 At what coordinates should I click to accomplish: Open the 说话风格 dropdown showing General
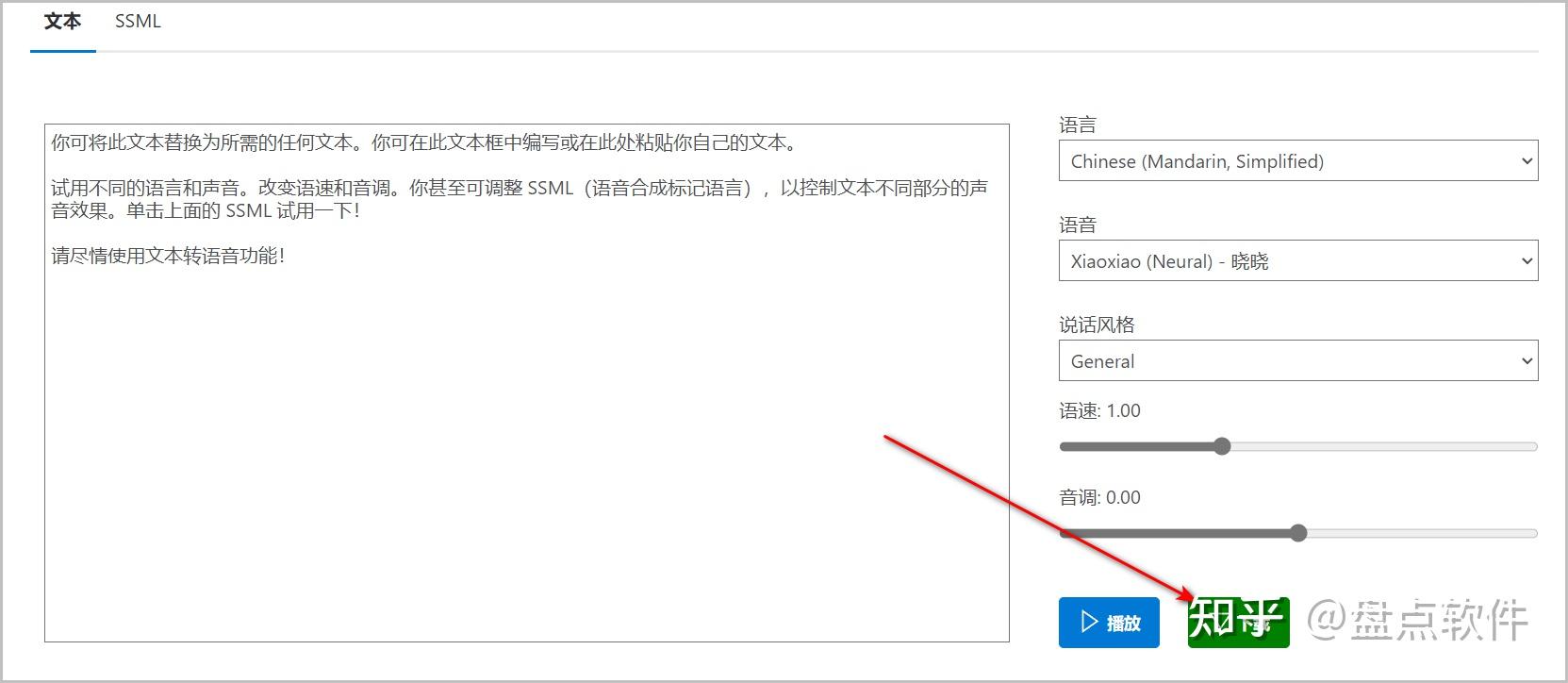pyautogui.click(x=1298, y=361)
